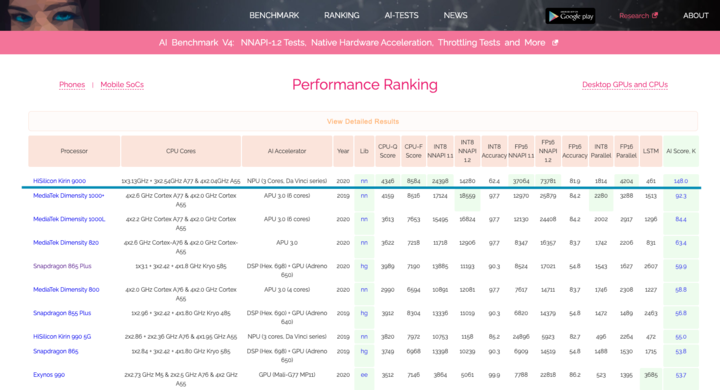720x390 pixels.
Task: Open the Google Play store badge
Action: click(570, 16)
